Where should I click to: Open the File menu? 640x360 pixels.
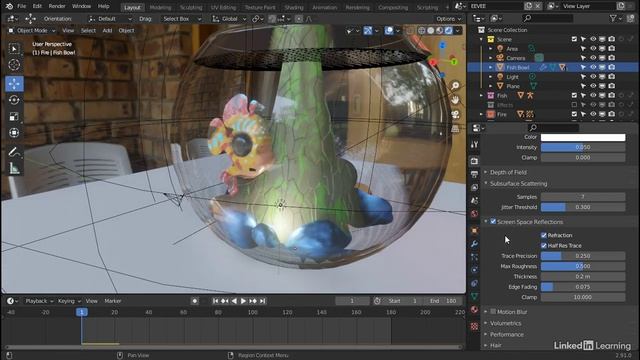[x=21, y=7]
